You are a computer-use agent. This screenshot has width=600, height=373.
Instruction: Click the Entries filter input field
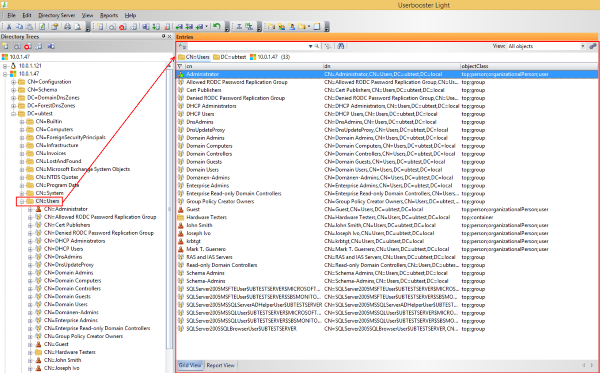tap(248, 46)
